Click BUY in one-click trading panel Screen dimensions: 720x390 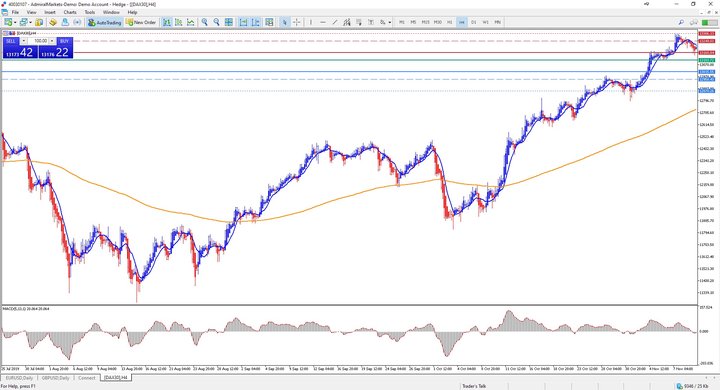pos(64,41)
